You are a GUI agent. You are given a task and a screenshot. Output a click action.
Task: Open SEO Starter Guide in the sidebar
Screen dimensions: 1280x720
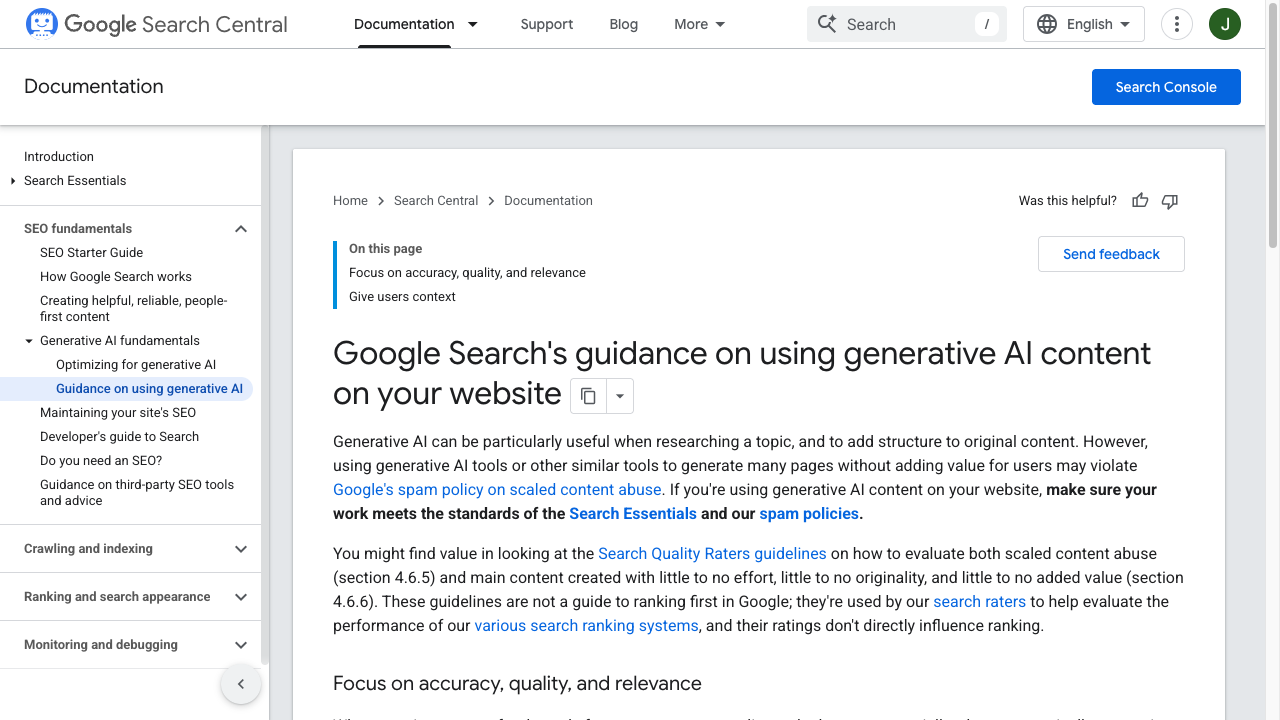pos(91,253)
